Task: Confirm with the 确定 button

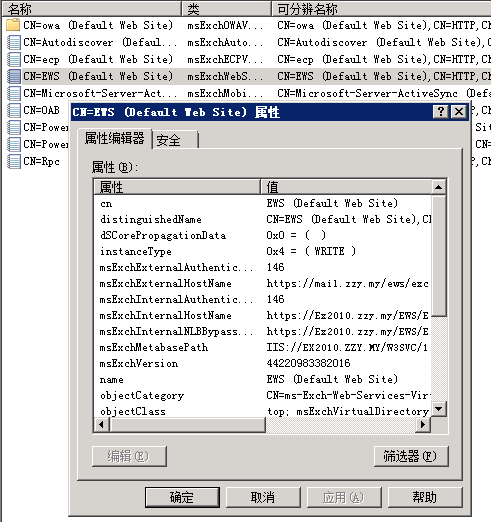Action: (x=182, y=497)
